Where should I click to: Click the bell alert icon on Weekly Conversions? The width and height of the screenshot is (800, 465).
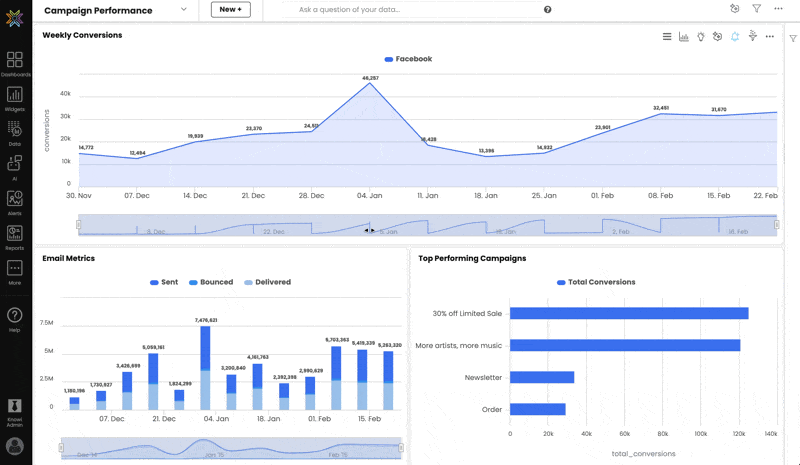[735, 37]
